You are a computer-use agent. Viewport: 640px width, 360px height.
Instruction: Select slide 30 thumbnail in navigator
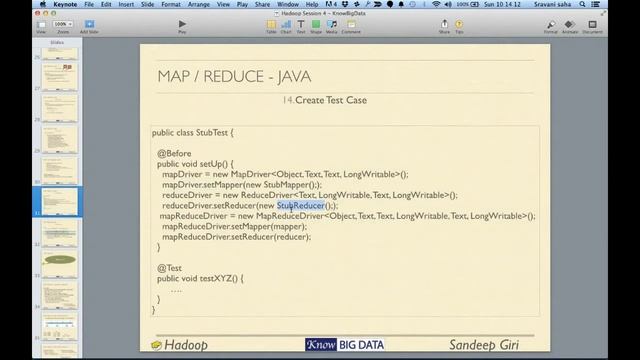60,171
